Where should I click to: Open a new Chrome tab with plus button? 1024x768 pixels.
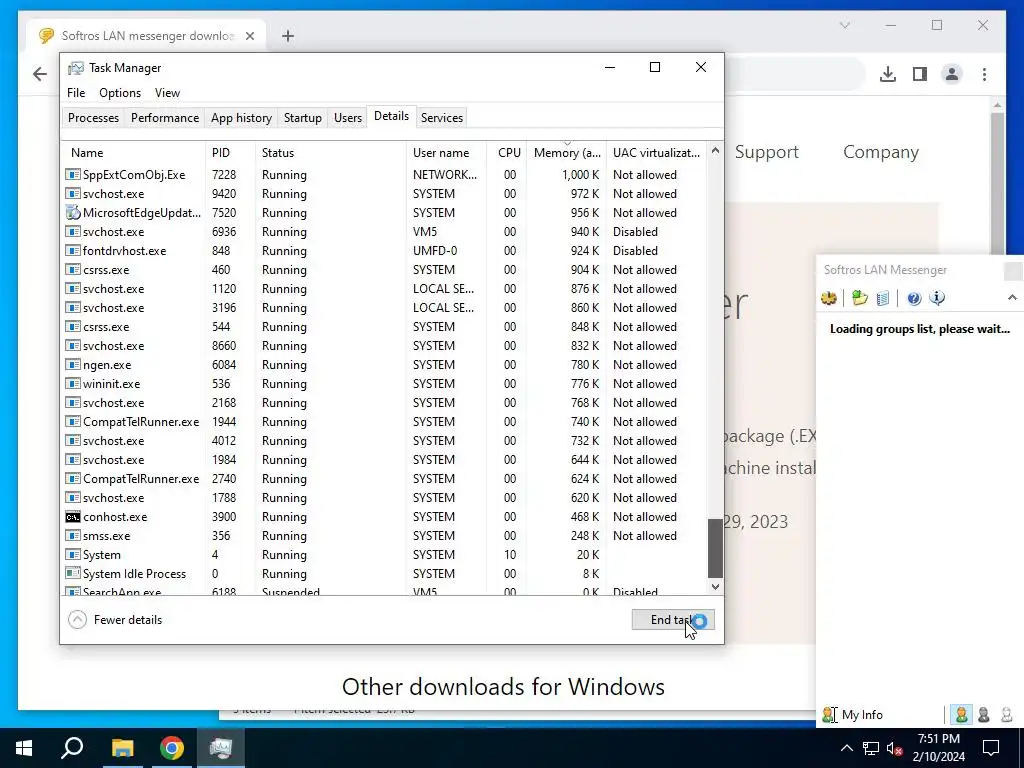[x=288, y=36]
